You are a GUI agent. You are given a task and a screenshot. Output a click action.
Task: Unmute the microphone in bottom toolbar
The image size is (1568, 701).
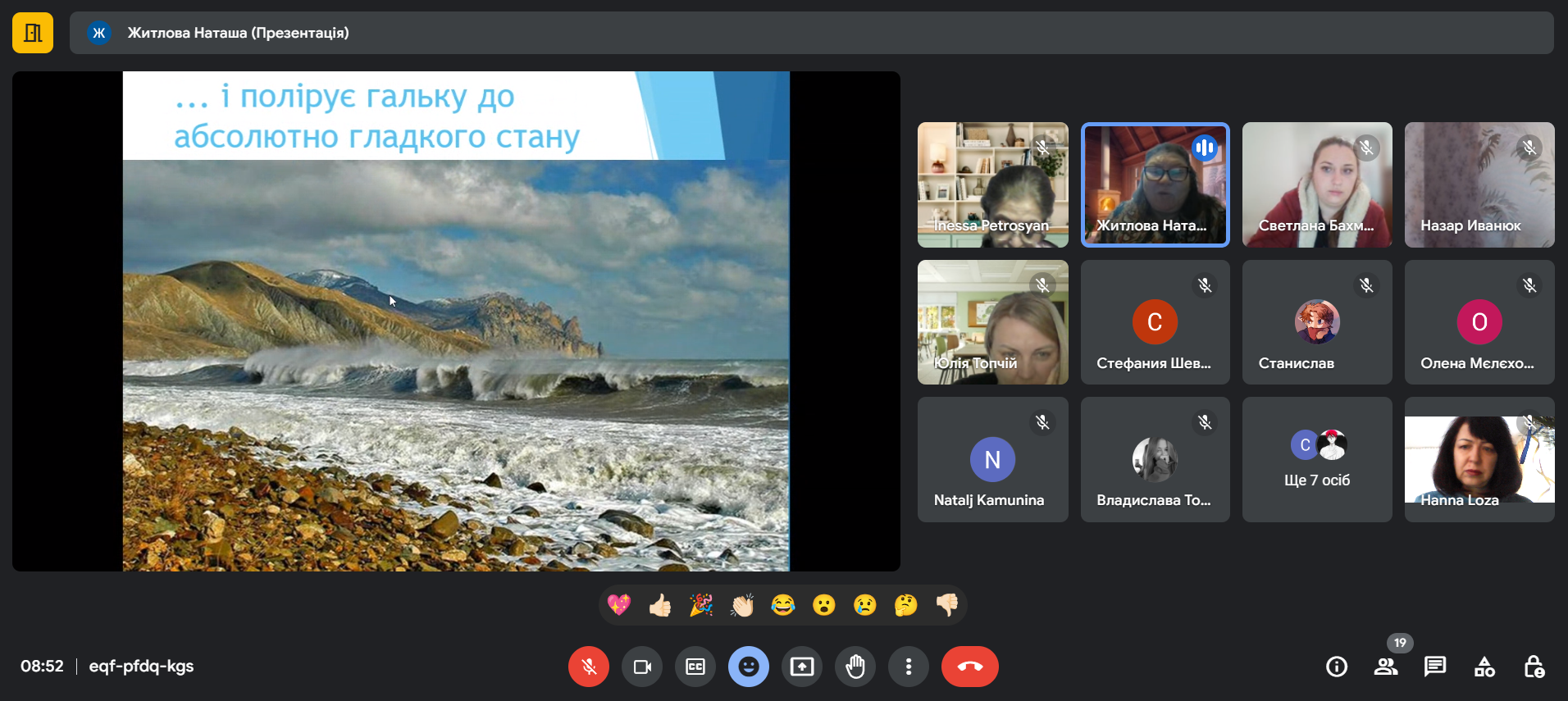[x=588, y=667]
